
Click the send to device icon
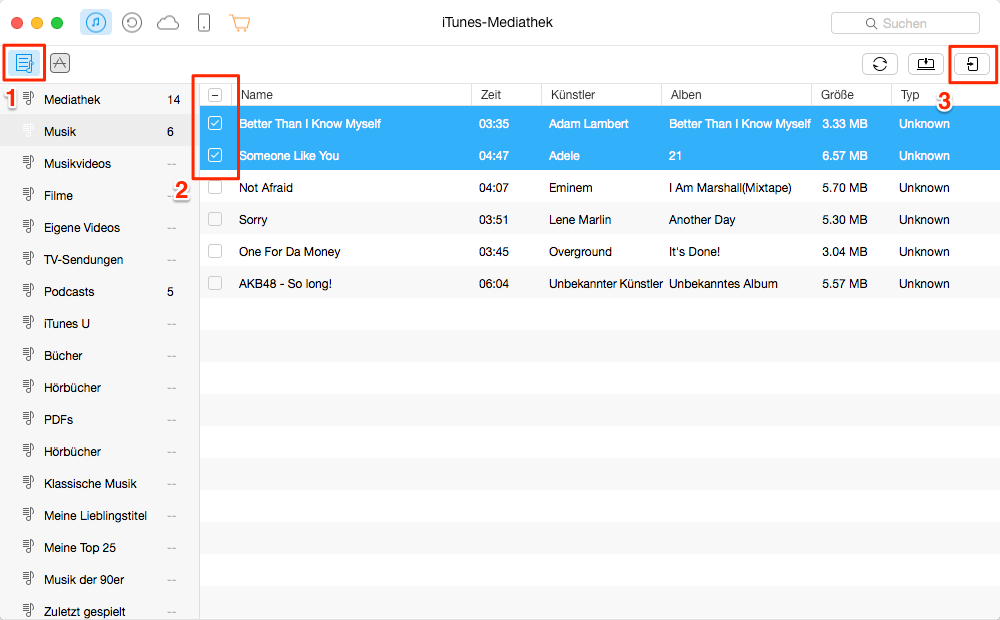pos(972,64)
